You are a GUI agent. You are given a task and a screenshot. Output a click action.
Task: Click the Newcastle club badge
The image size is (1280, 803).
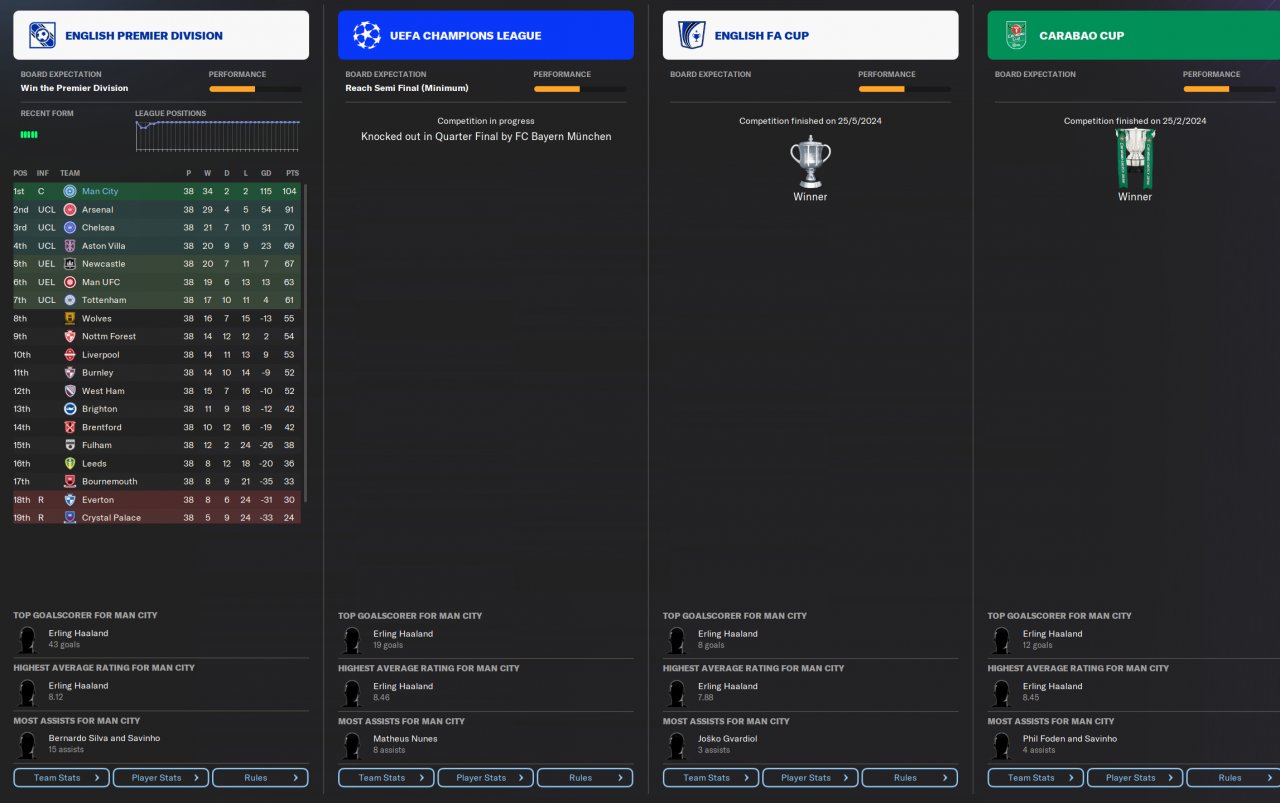(x=70, y=264)
